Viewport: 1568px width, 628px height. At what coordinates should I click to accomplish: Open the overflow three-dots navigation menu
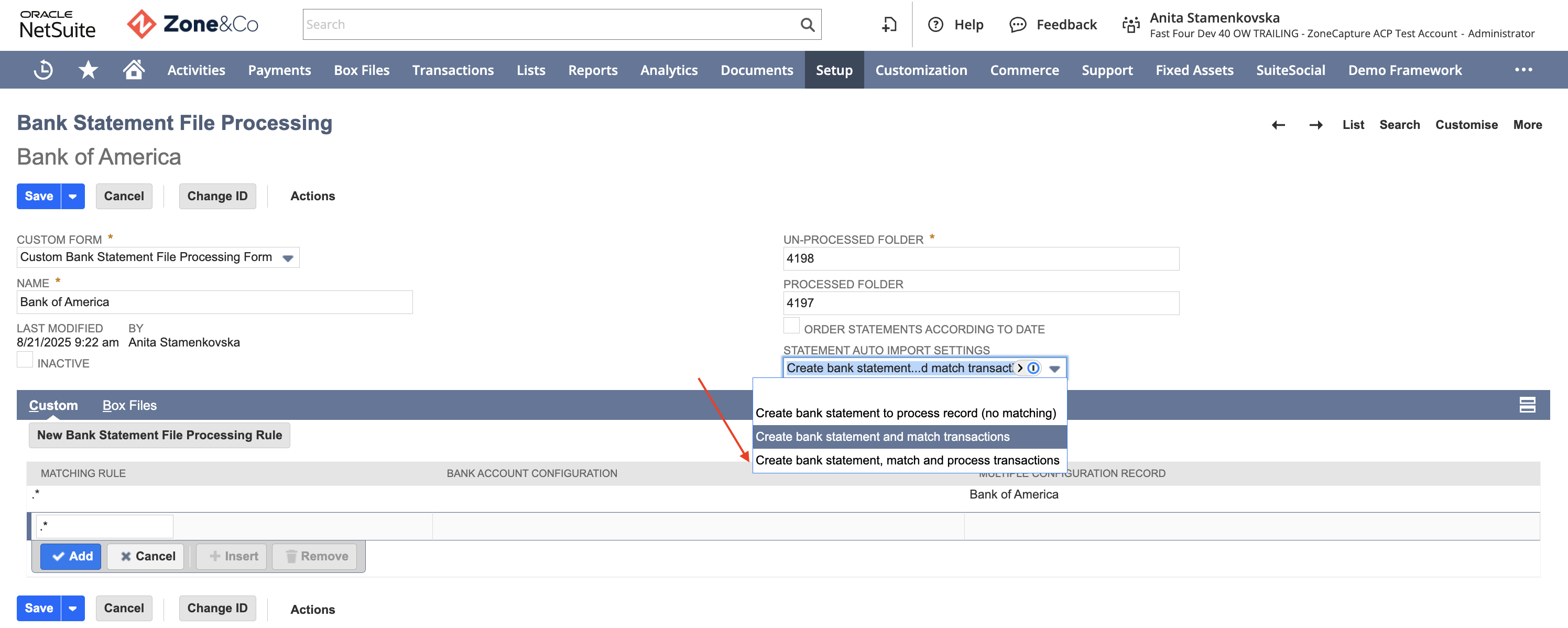1523,70
